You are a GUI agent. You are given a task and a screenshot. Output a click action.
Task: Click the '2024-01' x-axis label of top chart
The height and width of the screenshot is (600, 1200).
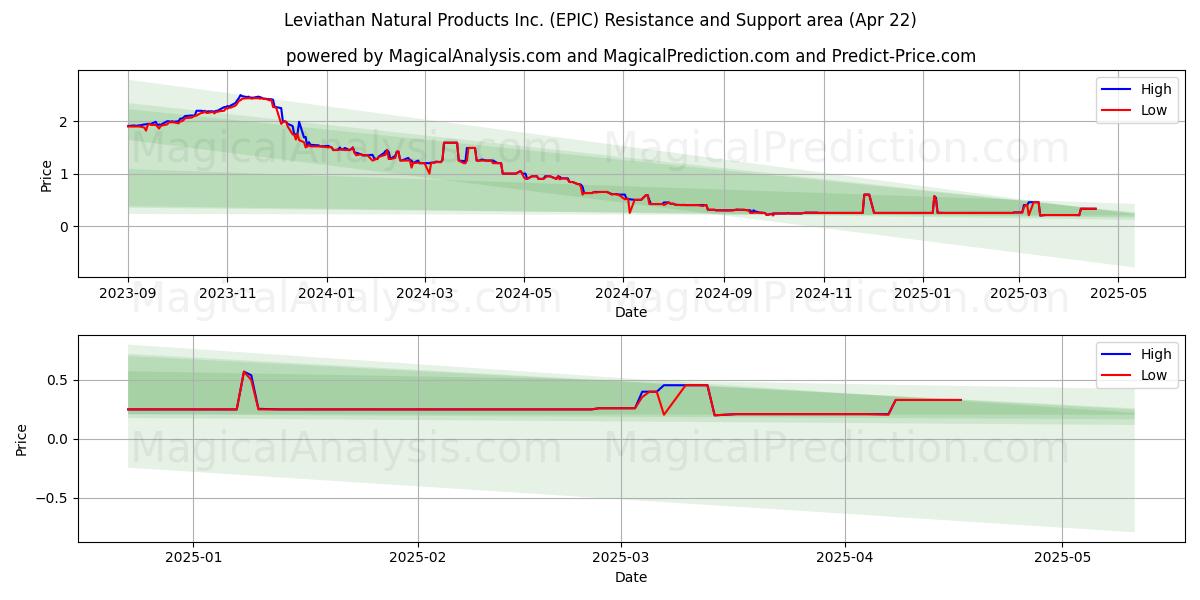point(327,294)
